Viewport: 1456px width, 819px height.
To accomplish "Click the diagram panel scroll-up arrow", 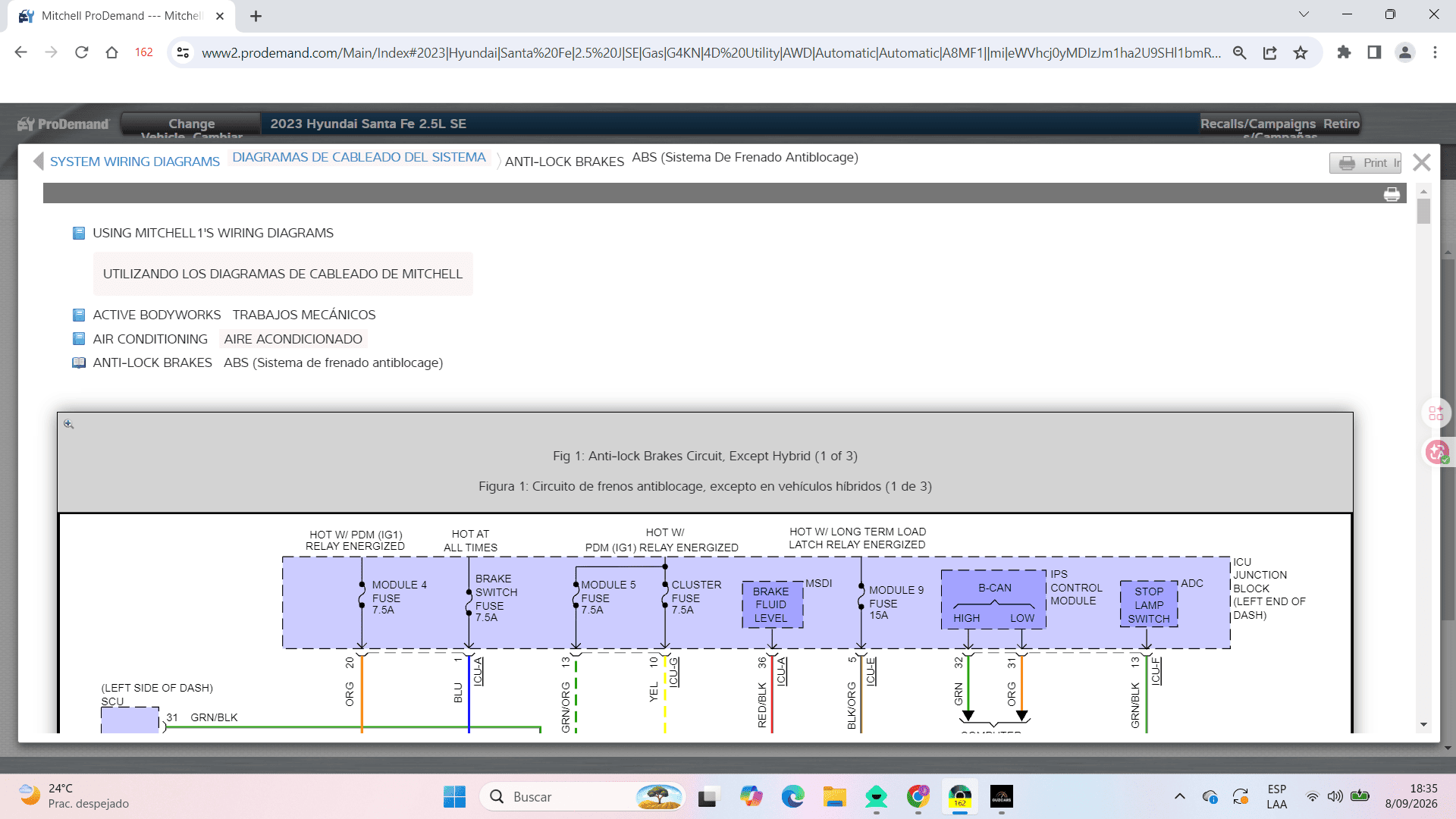I will (x=1423, y=190).
